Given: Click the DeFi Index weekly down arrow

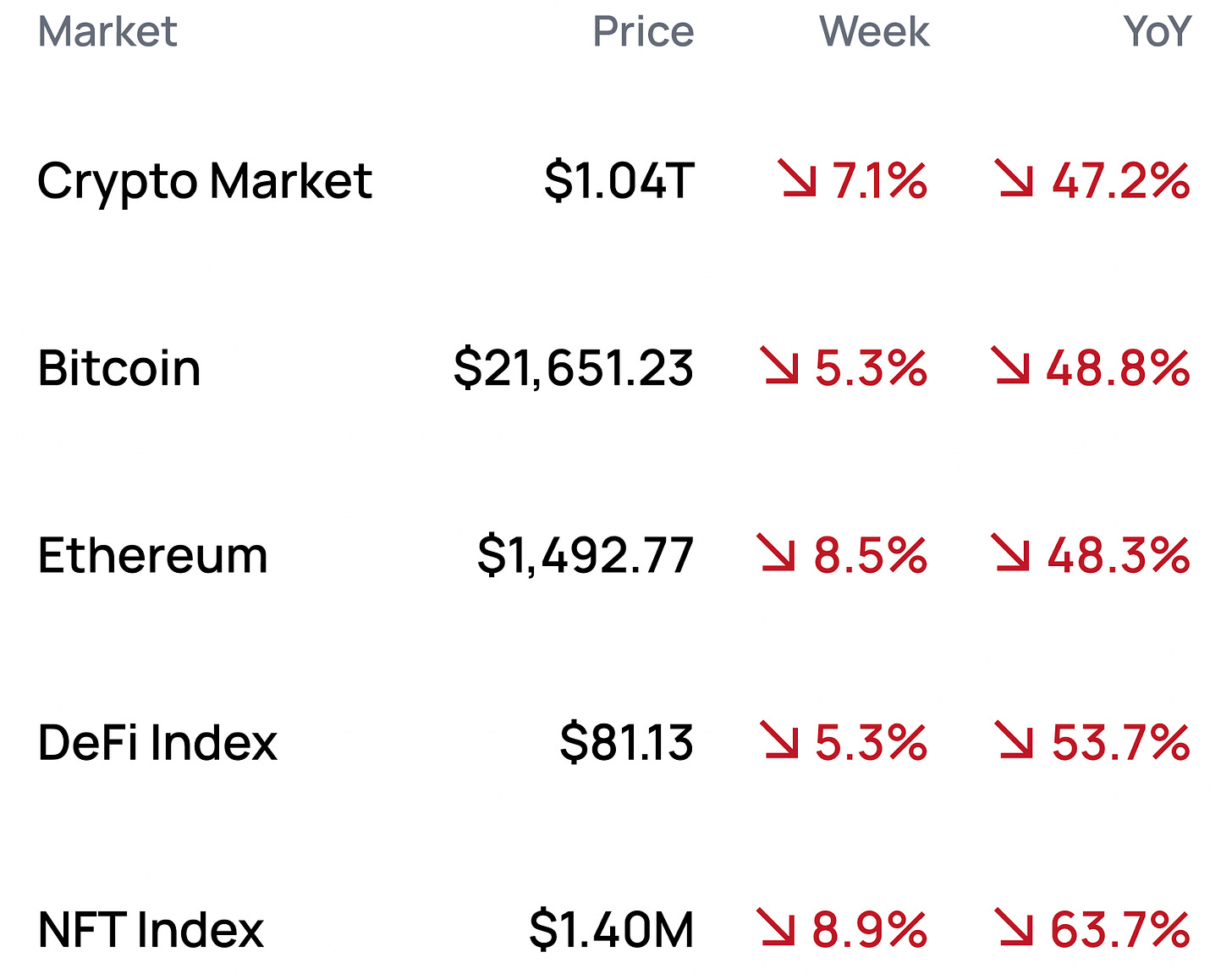Looking at the screenshot, I should (779, 740).
